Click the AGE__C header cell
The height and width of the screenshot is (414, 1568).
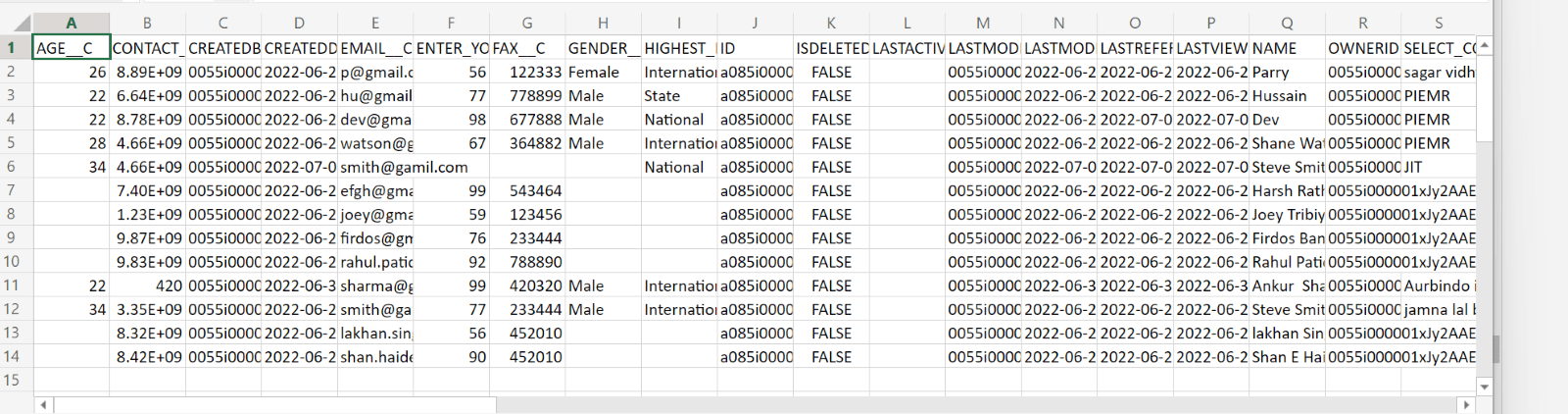tap(71, 48)
